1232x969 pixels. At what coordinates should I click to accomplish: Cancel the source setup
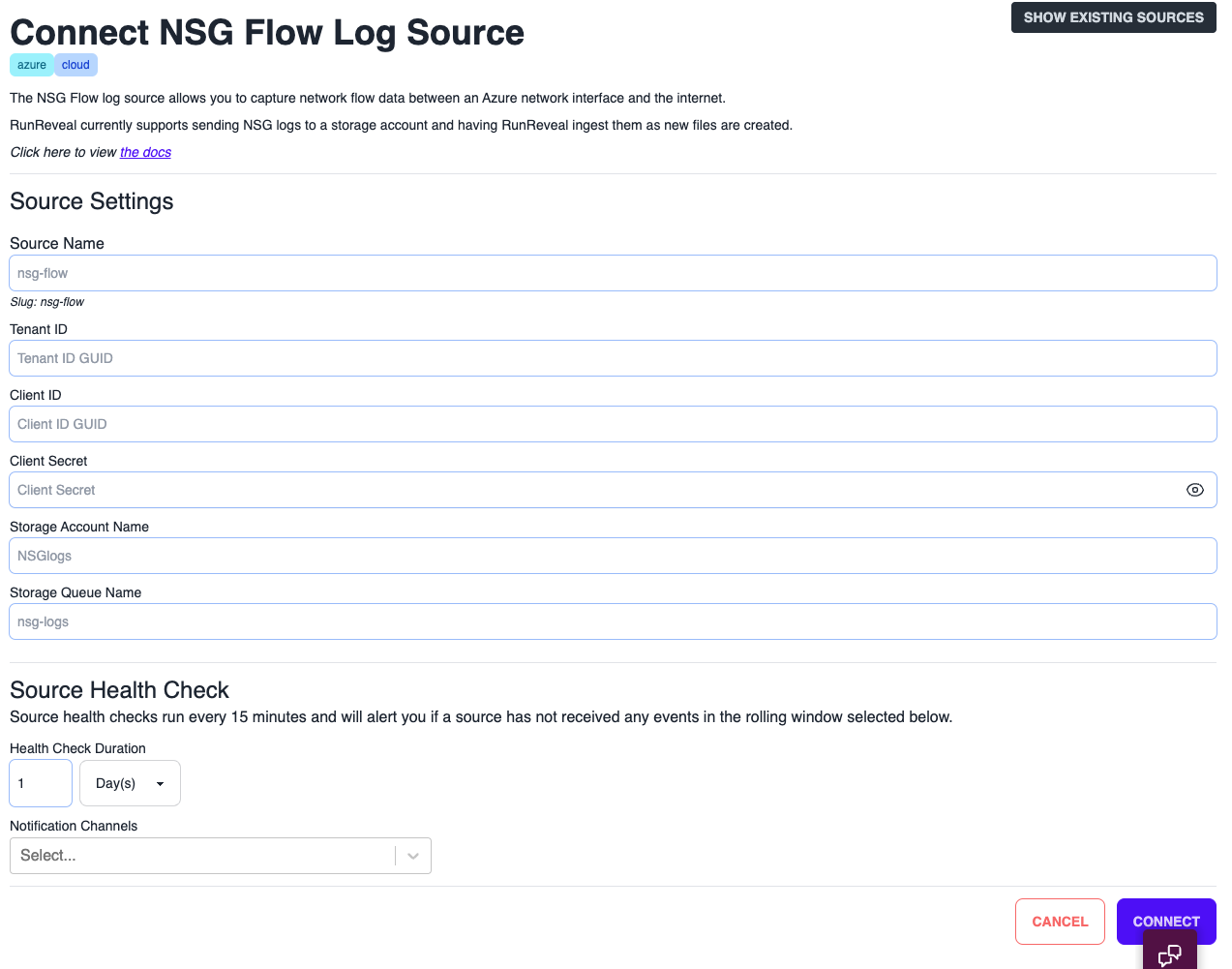pyautogui.click(x=1060, y=922)
